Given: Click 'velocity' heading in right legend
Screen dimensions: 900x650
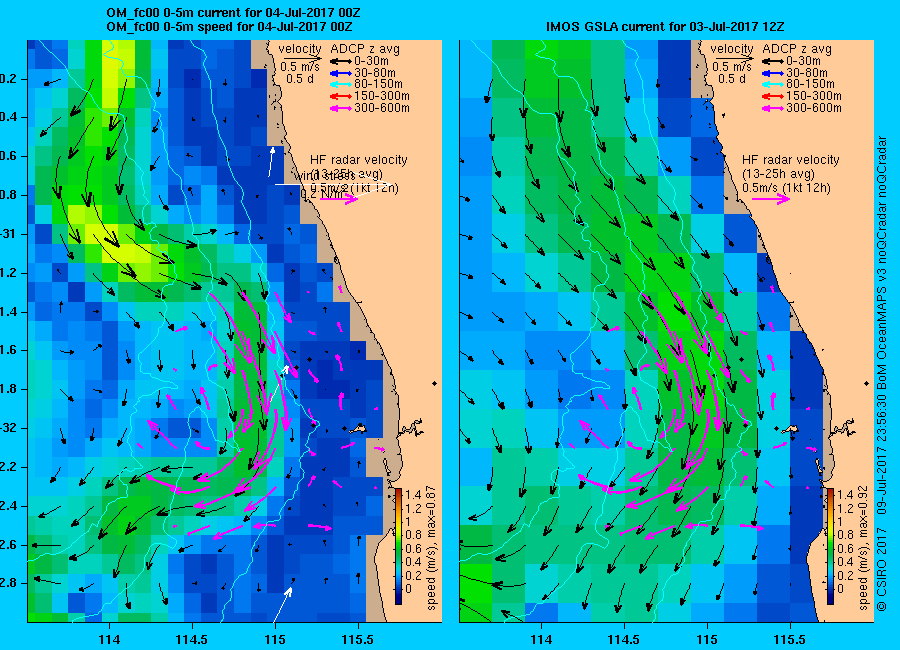Looking at the screenshot, I should (x=732, y=49).
